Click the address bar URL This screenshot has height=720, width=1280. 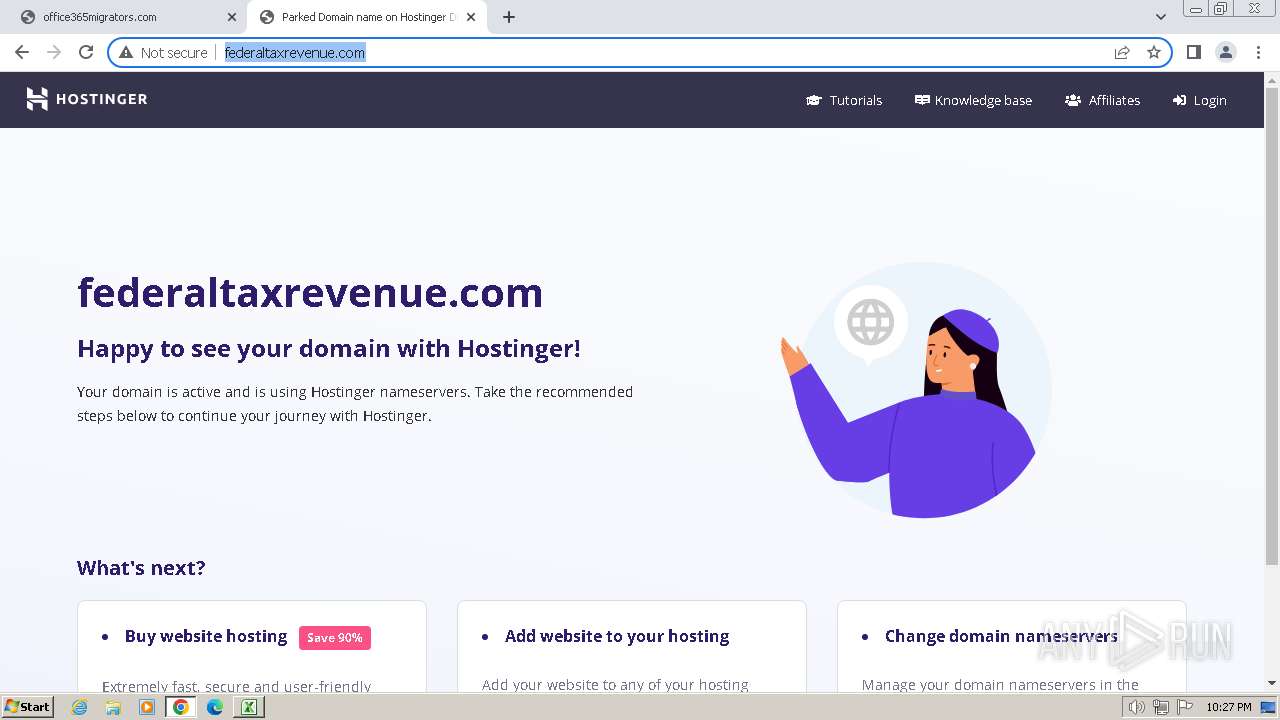295,52
